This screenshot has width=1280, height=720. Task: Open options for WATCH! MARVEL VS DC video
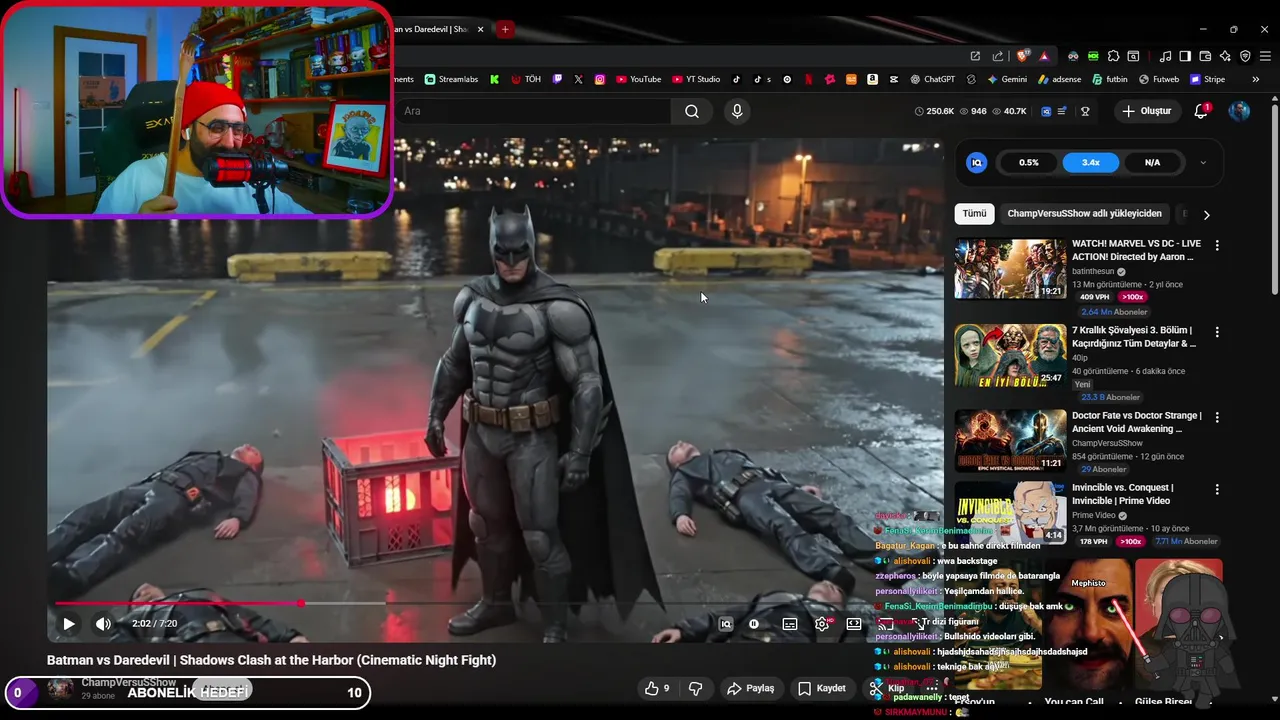[1217, 245]
